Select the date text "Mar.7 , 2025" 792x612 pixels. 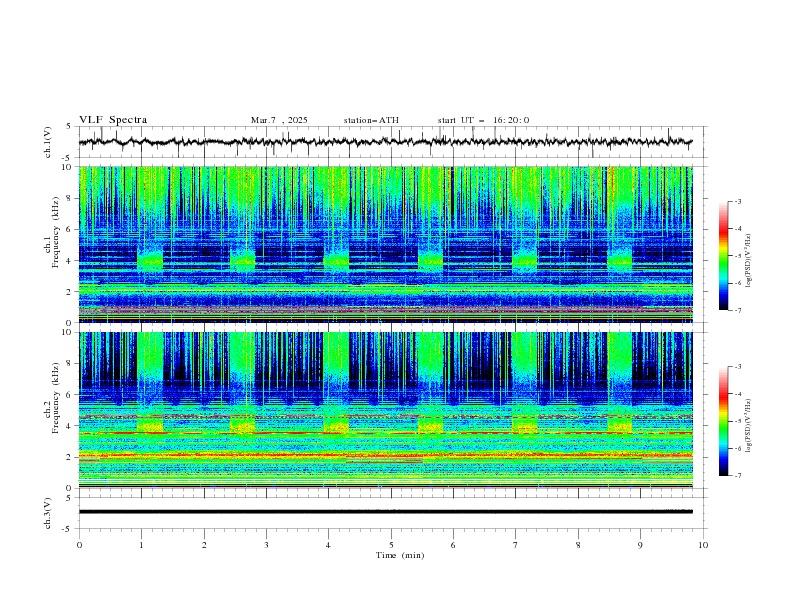(279, 120)
